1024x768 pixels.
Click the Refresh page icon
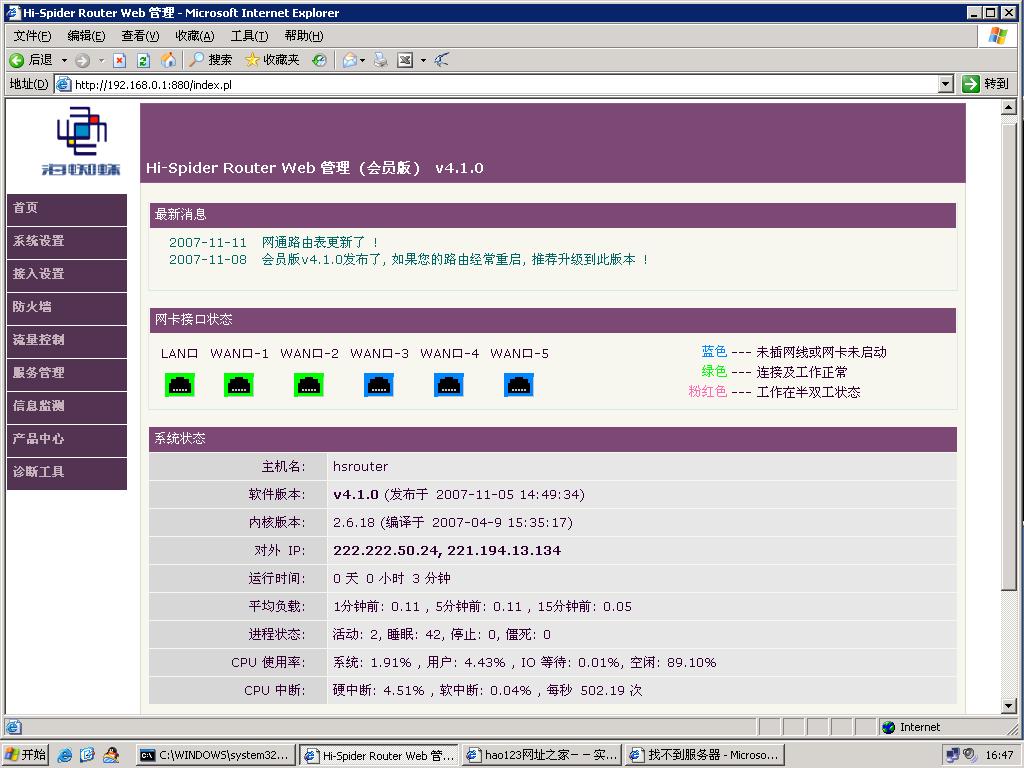tap(142, 60)
